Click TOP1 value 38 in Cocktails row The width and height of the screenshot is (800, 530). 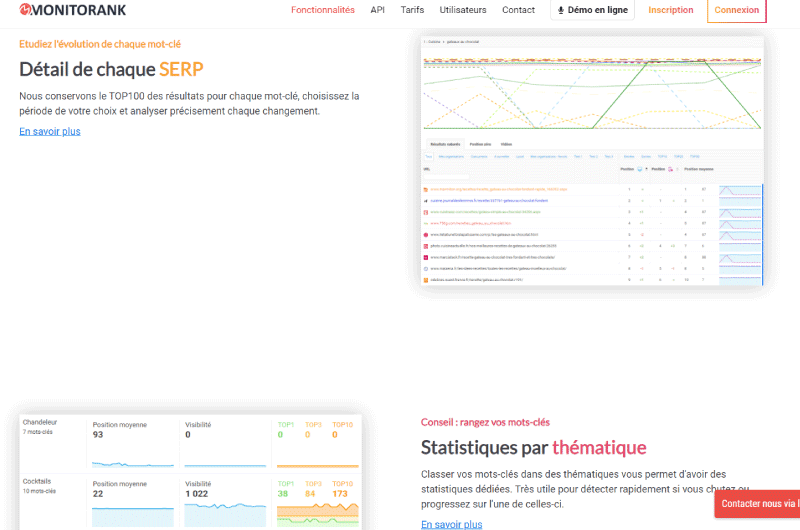[283, 493]
